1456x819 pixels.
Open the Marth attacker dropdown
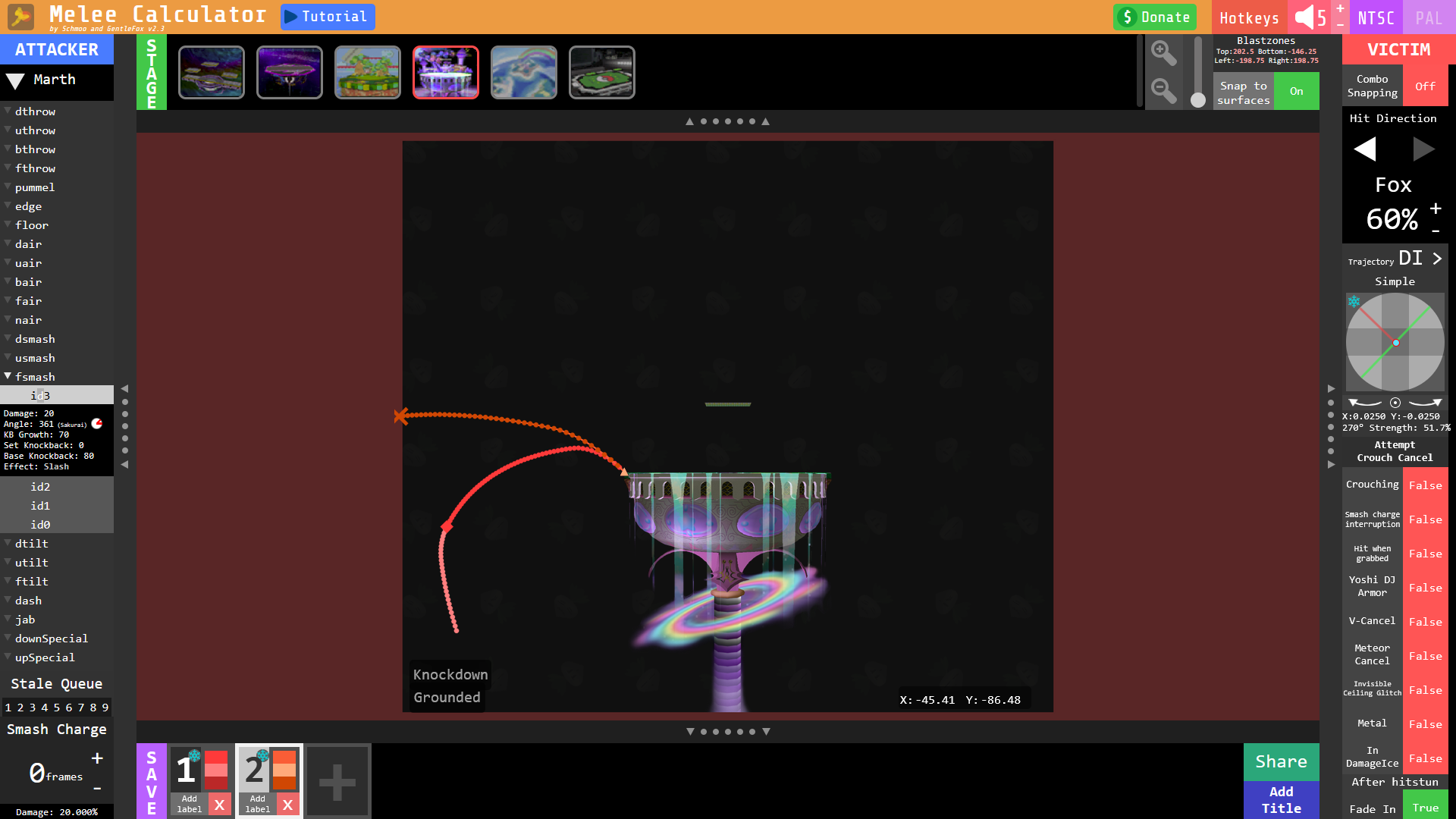click(57, 80)
